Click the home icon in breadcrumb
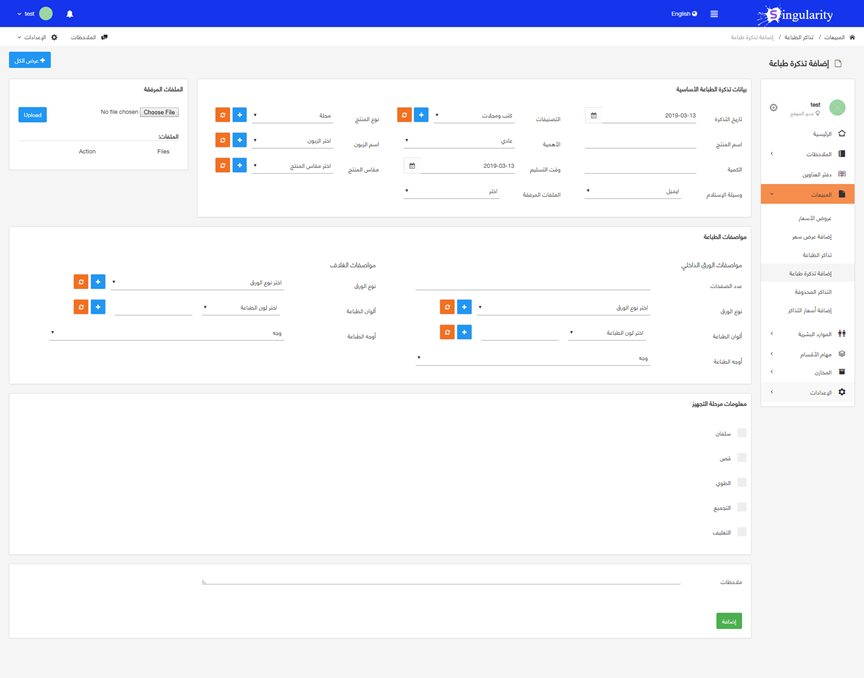864x678 pixels. coord(852,37)
